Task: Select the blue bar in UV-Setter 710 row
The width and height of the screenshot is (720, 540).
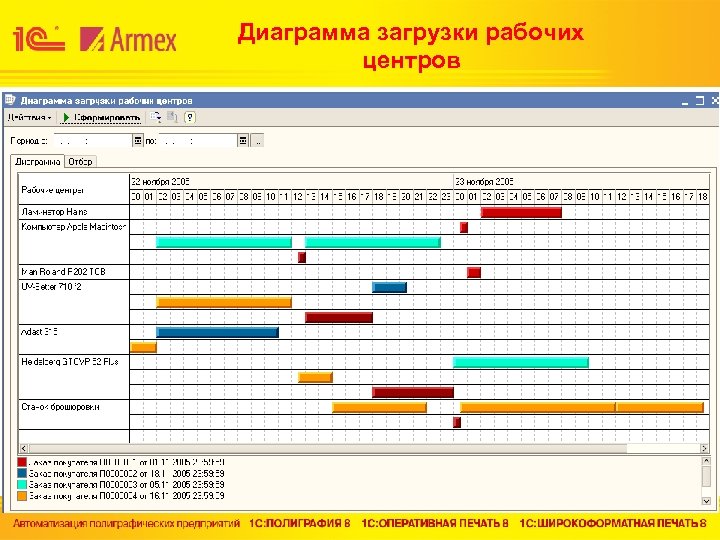Action: pos(389,287)
